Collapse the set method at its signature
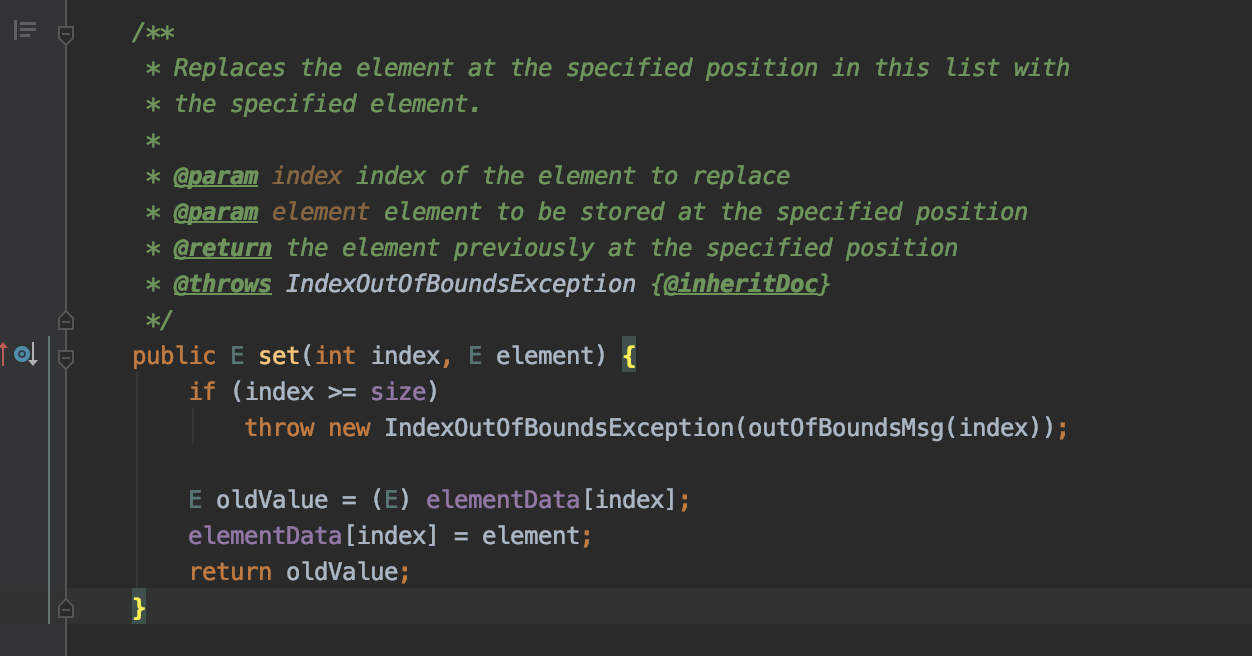Image resolution: width=1252 pixels, height=656 pixels. [x=66, y=357]
